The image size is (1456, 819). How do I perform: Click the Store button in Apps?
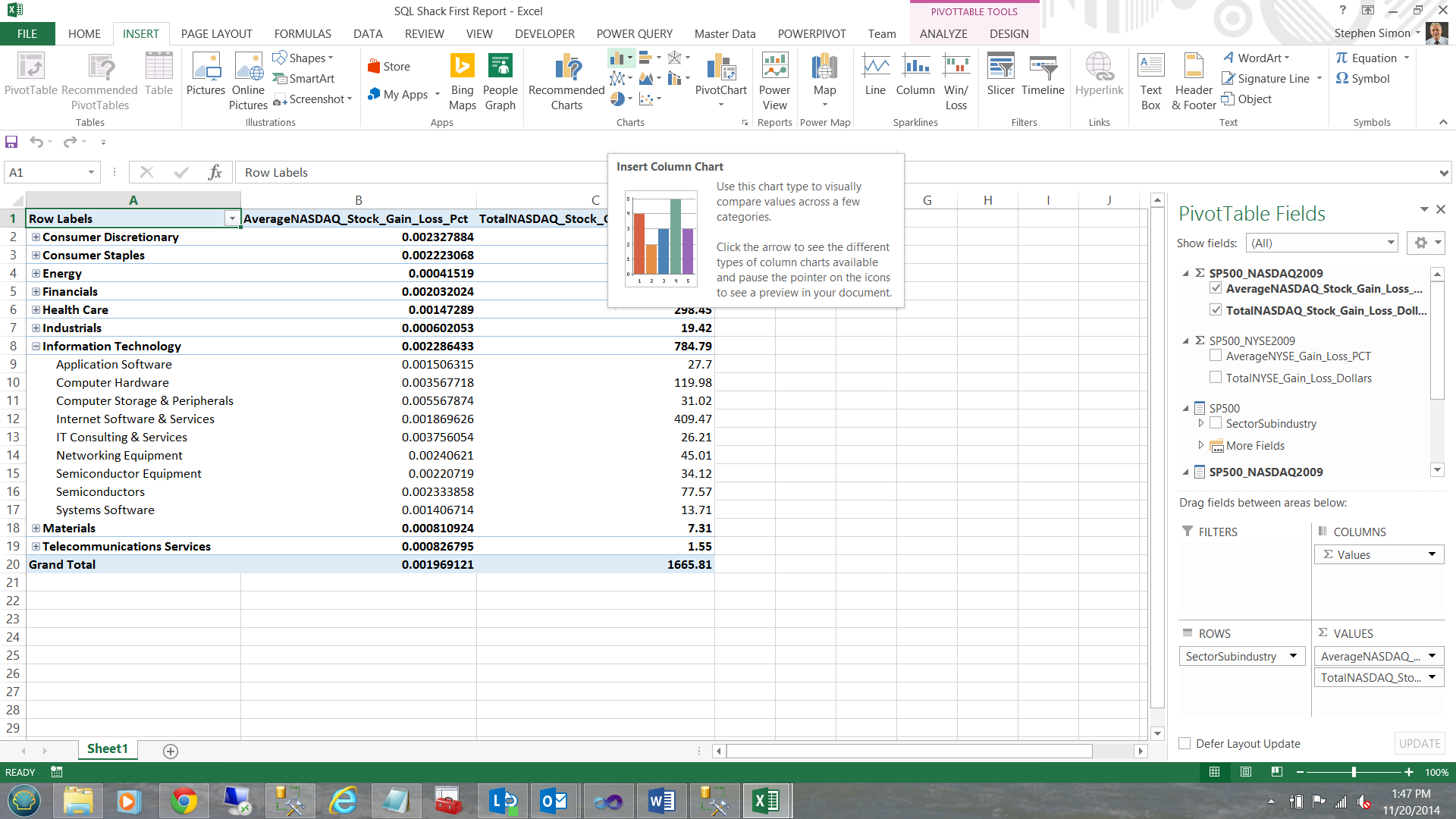click(x=388, y=67)
